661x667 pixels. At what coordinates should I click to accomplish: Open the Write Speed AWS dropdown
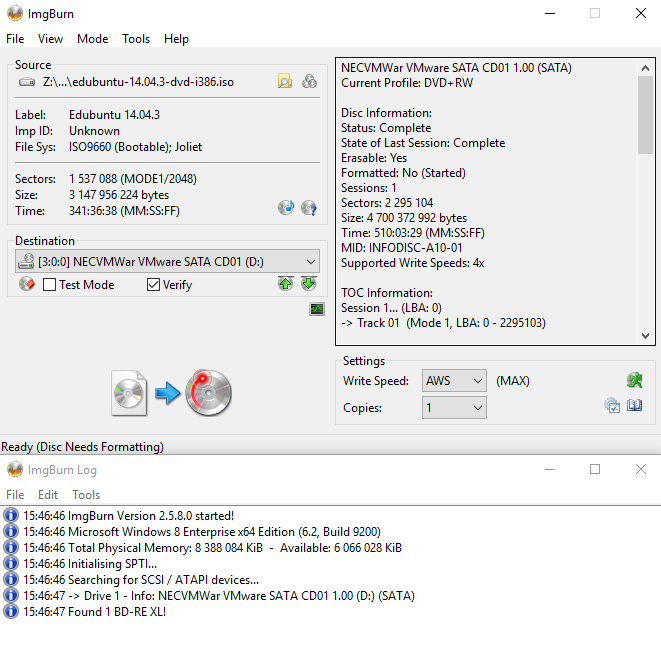(x=454, y=381)
